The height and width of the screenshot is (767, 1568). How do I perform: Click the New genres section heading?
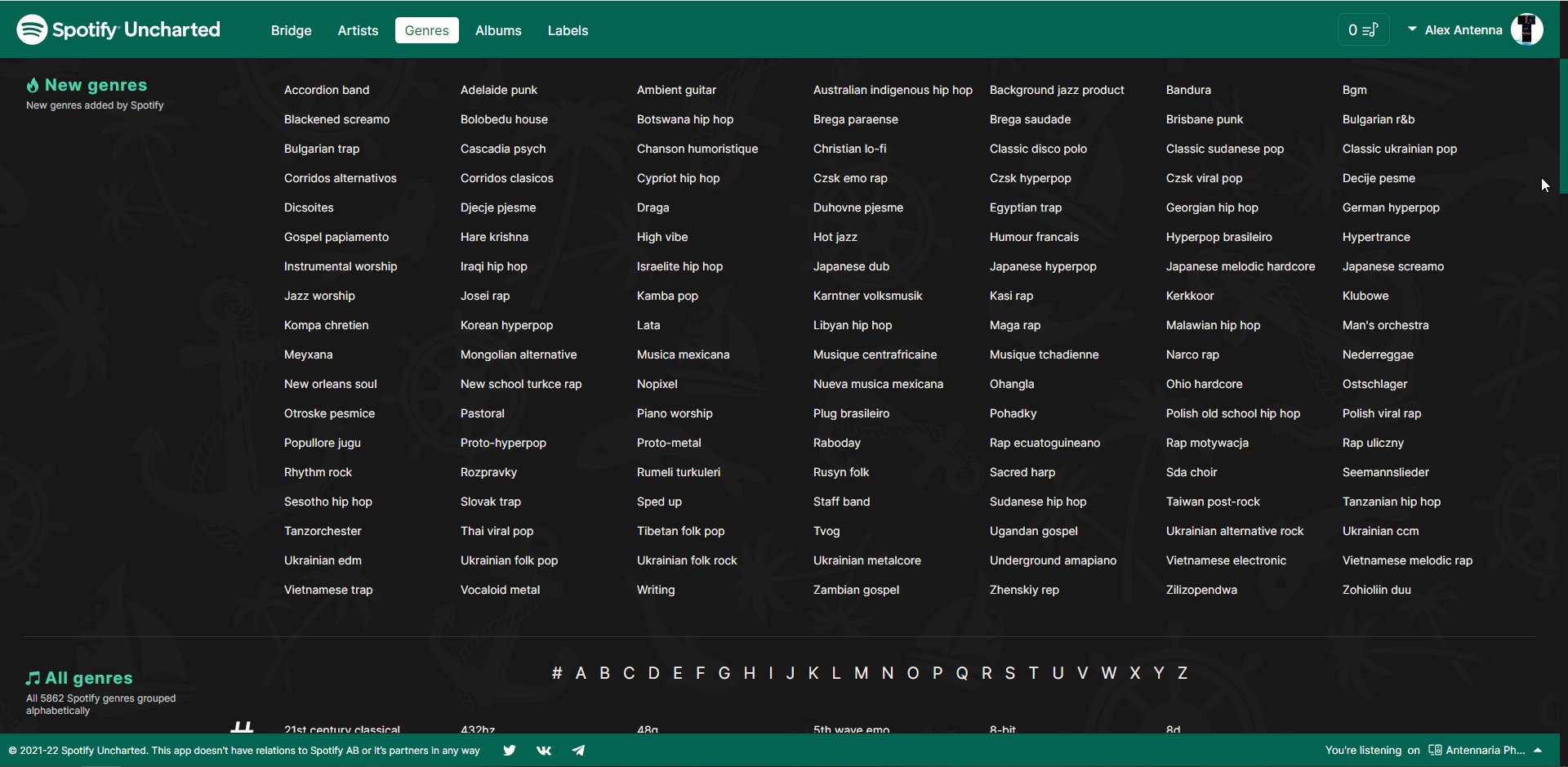pyautogui.click(x=96, y=85)
